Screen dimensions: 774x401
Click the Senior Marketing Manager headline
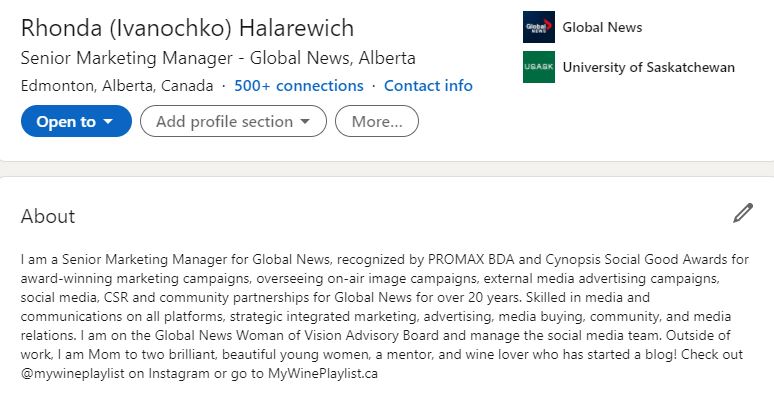(x=218, y=58)
